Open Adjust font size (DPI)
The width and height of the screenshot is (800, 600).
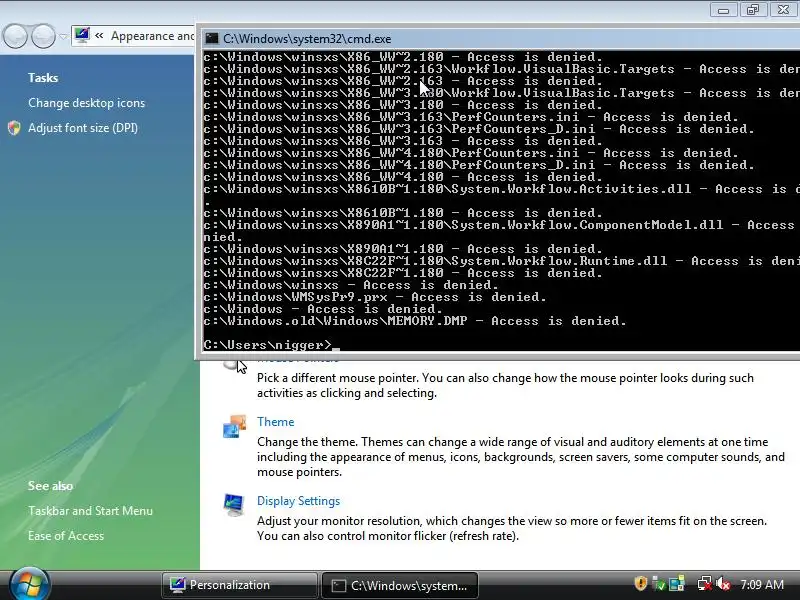pos(83,128)
